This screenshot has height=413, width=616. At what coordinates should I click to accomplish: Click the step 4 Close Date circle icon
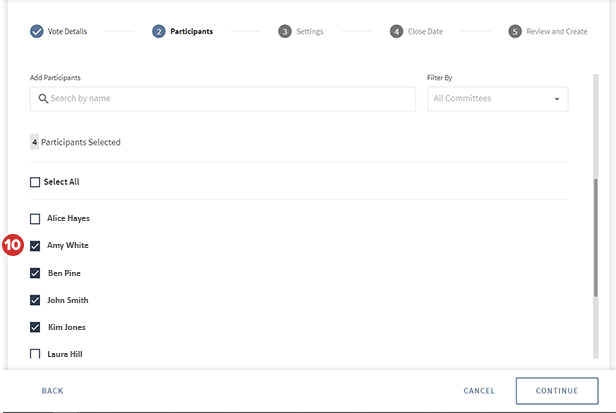pos(397,31)
